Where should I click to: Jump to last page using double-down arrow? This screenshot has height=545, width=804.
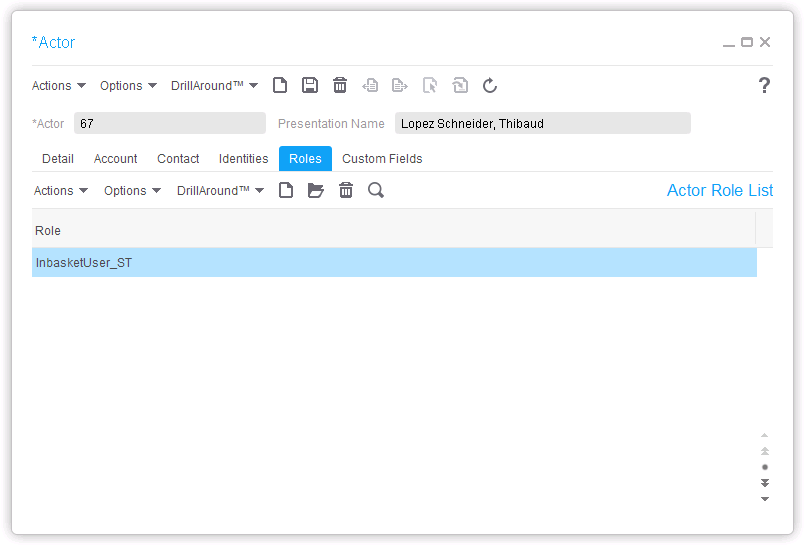pyautogui.click(x=765, y=483)
